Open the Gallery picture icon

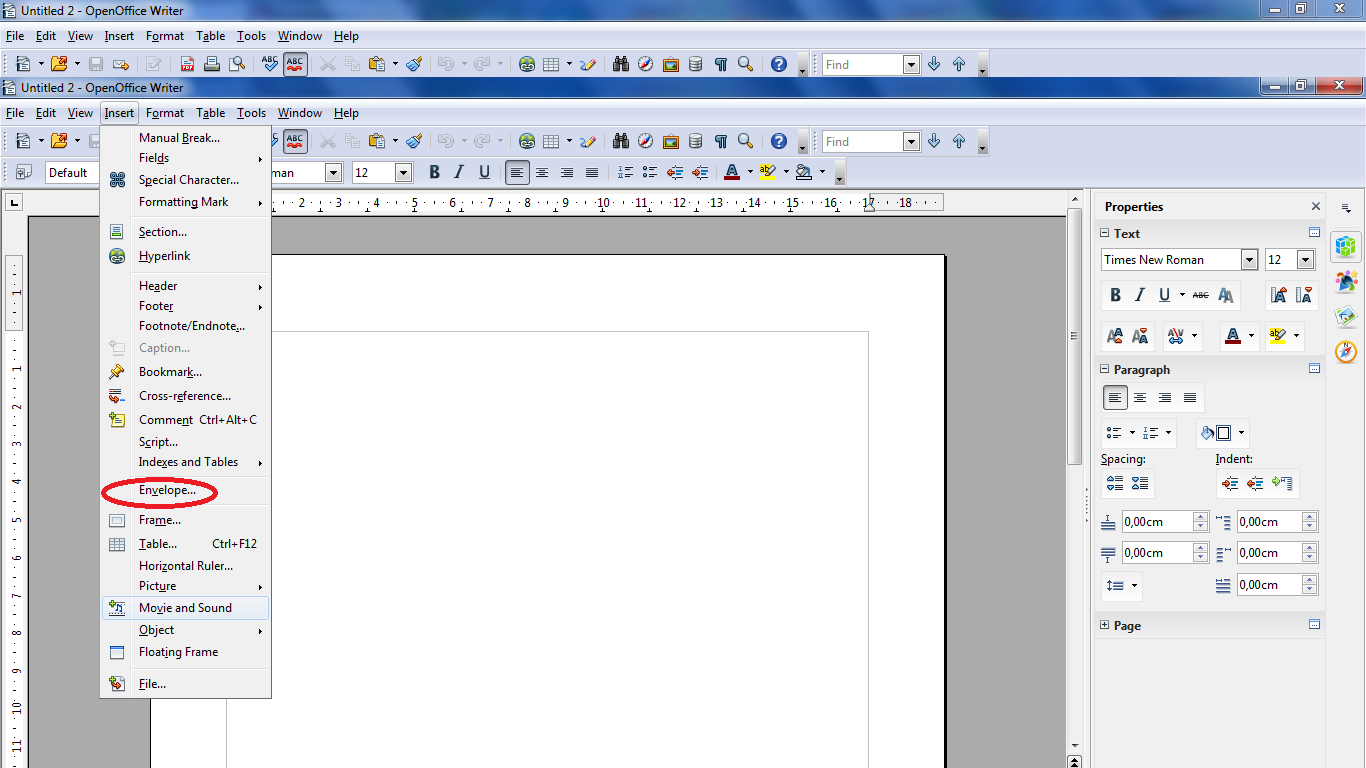[x=671, y=141]
